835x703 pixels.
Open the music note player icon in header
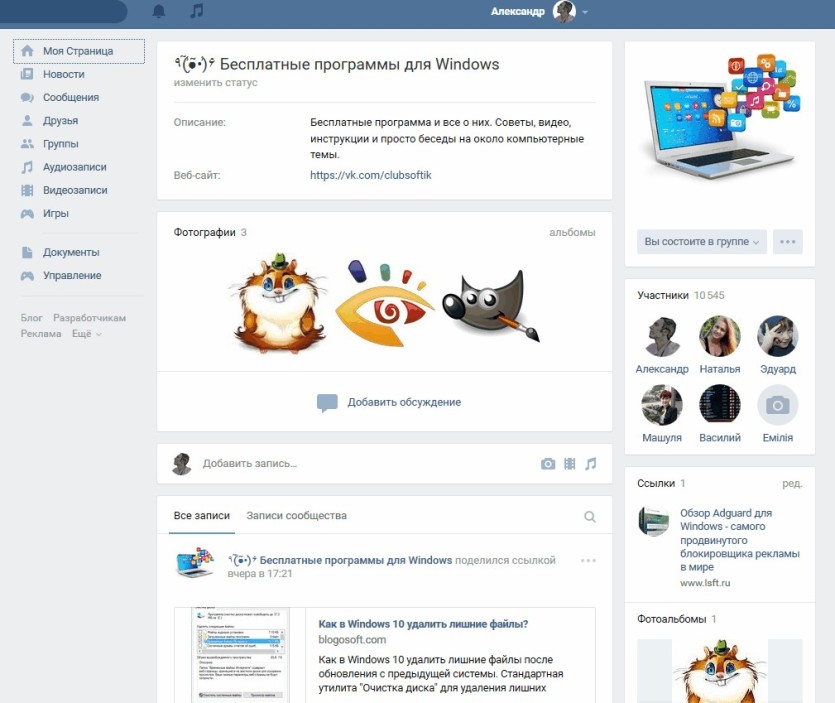(x=197, y=11)
